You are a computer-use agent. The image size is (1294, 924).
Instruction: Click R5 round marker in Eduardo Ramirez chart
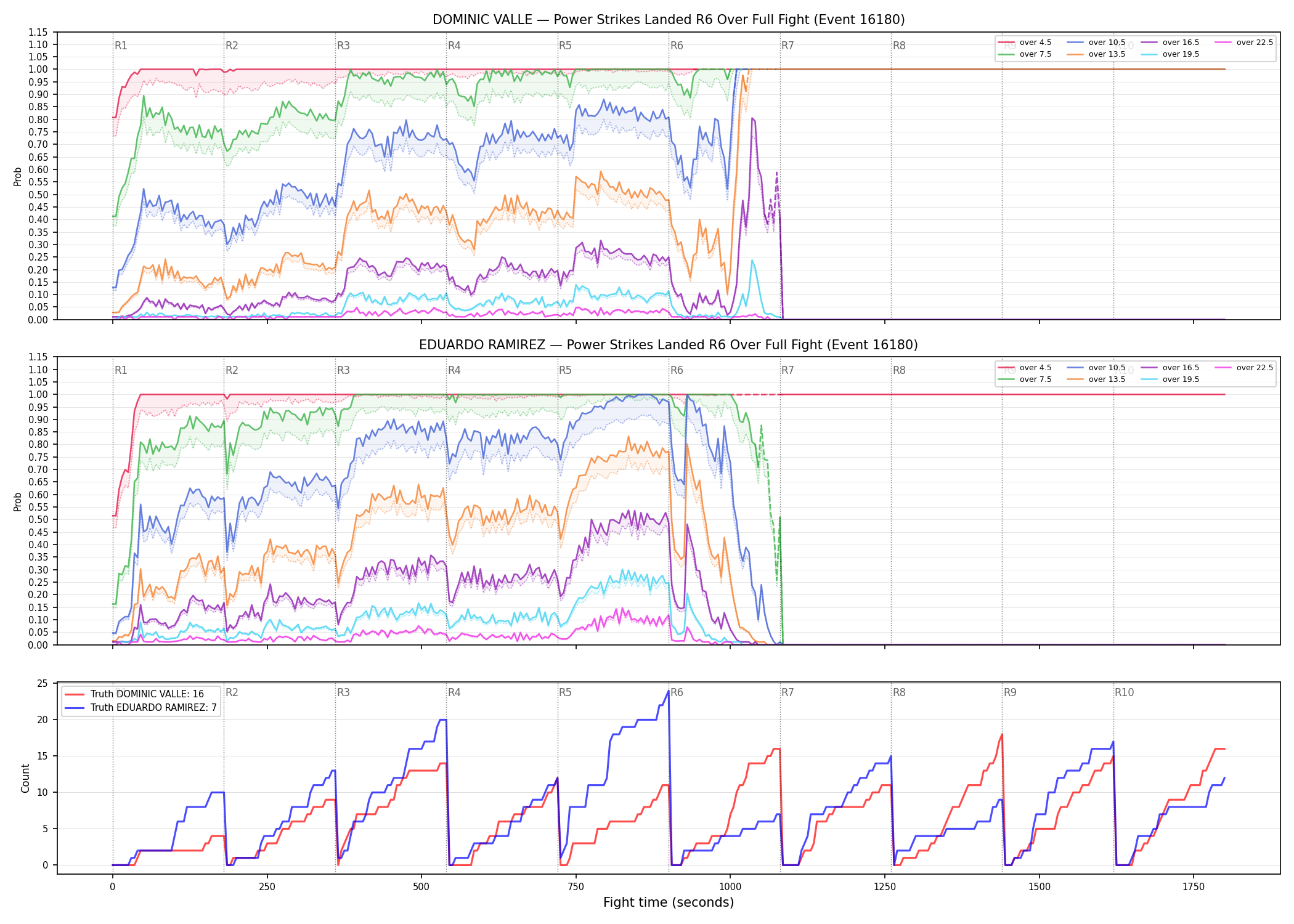565,370
